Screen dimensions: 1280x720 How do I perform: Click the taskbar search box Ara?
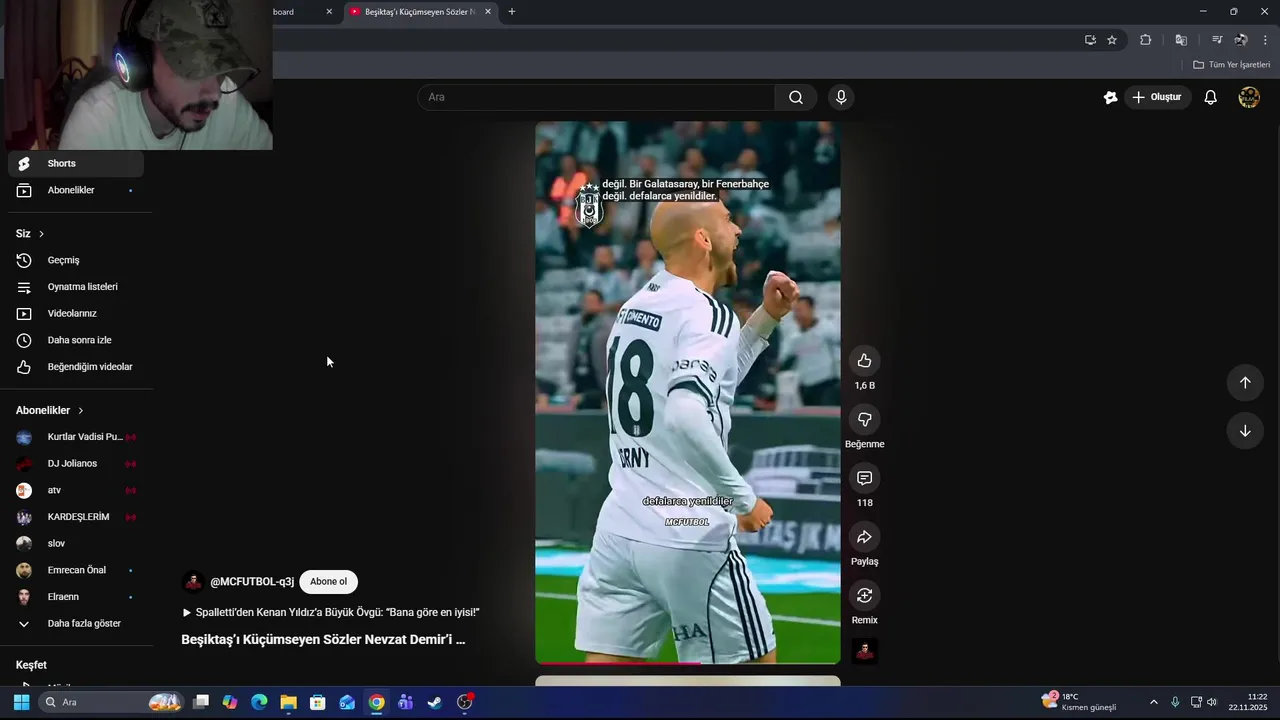coord(111,702)
